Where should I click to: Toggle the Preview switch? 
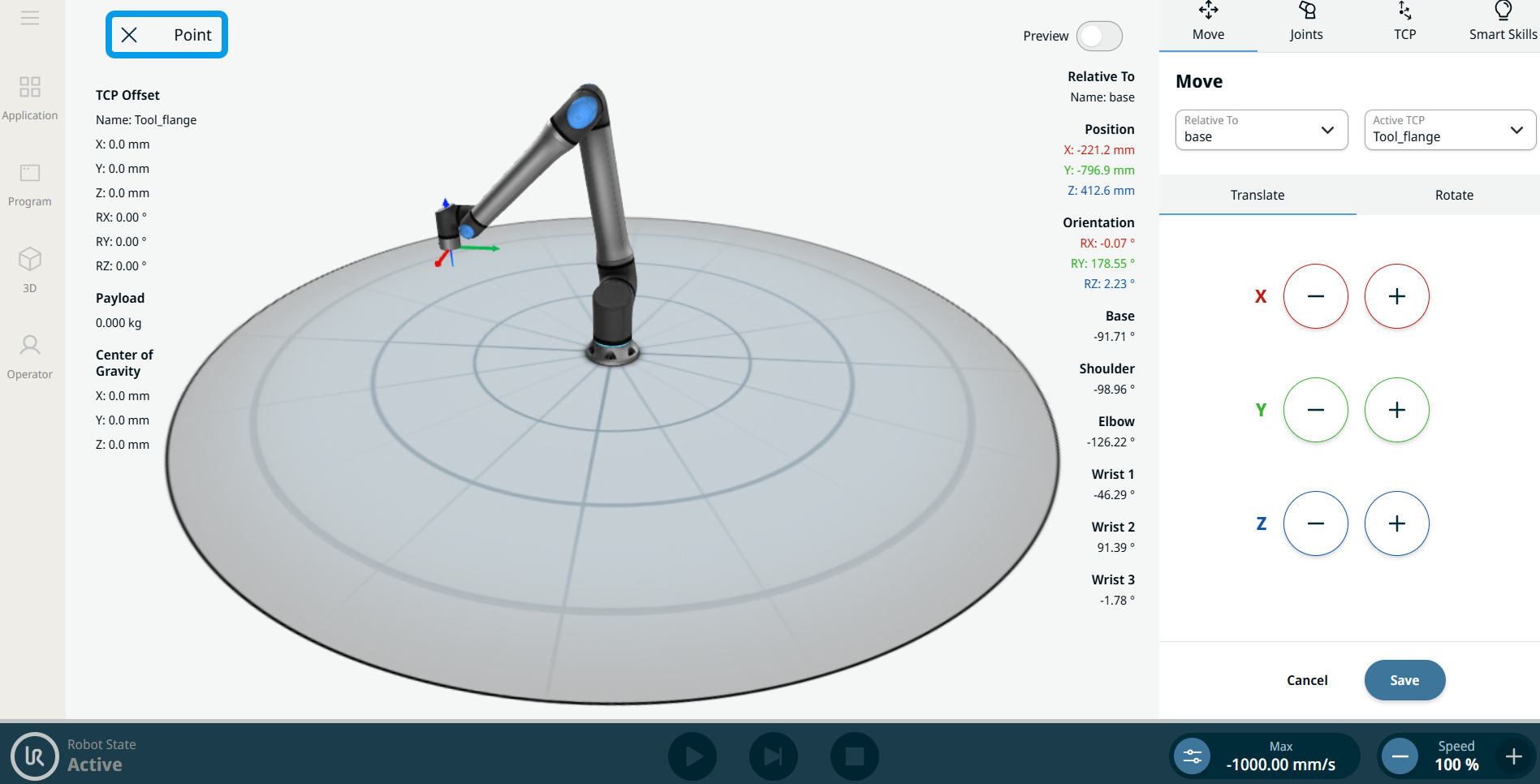coord(1099,37)
